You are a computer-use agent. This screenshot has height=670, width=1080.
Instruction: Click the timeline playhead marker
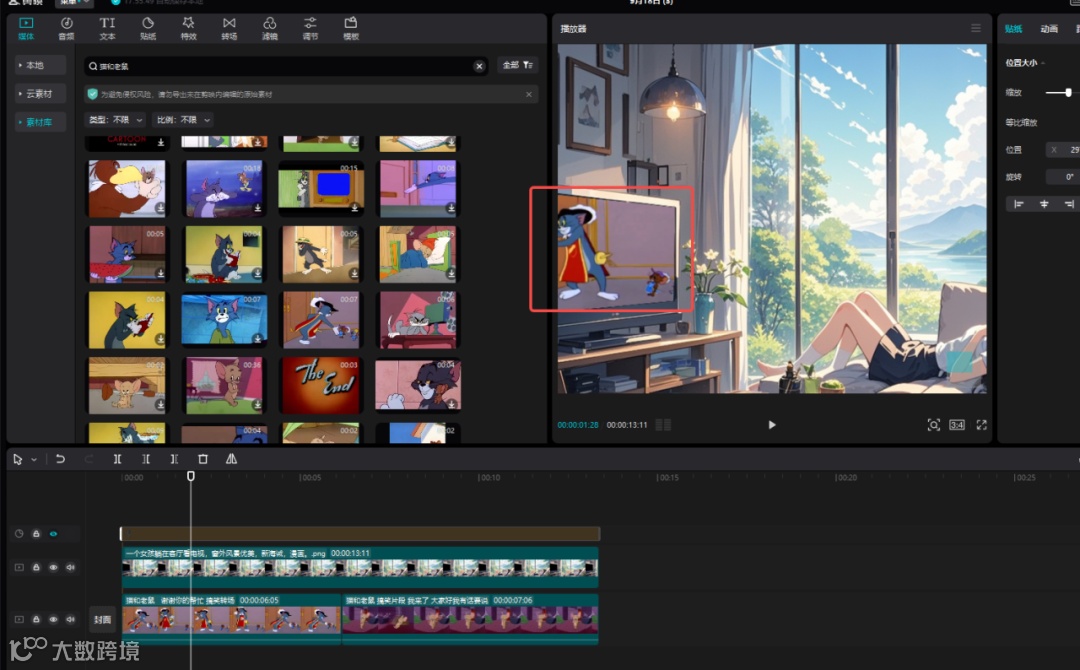tap(191, 476)
